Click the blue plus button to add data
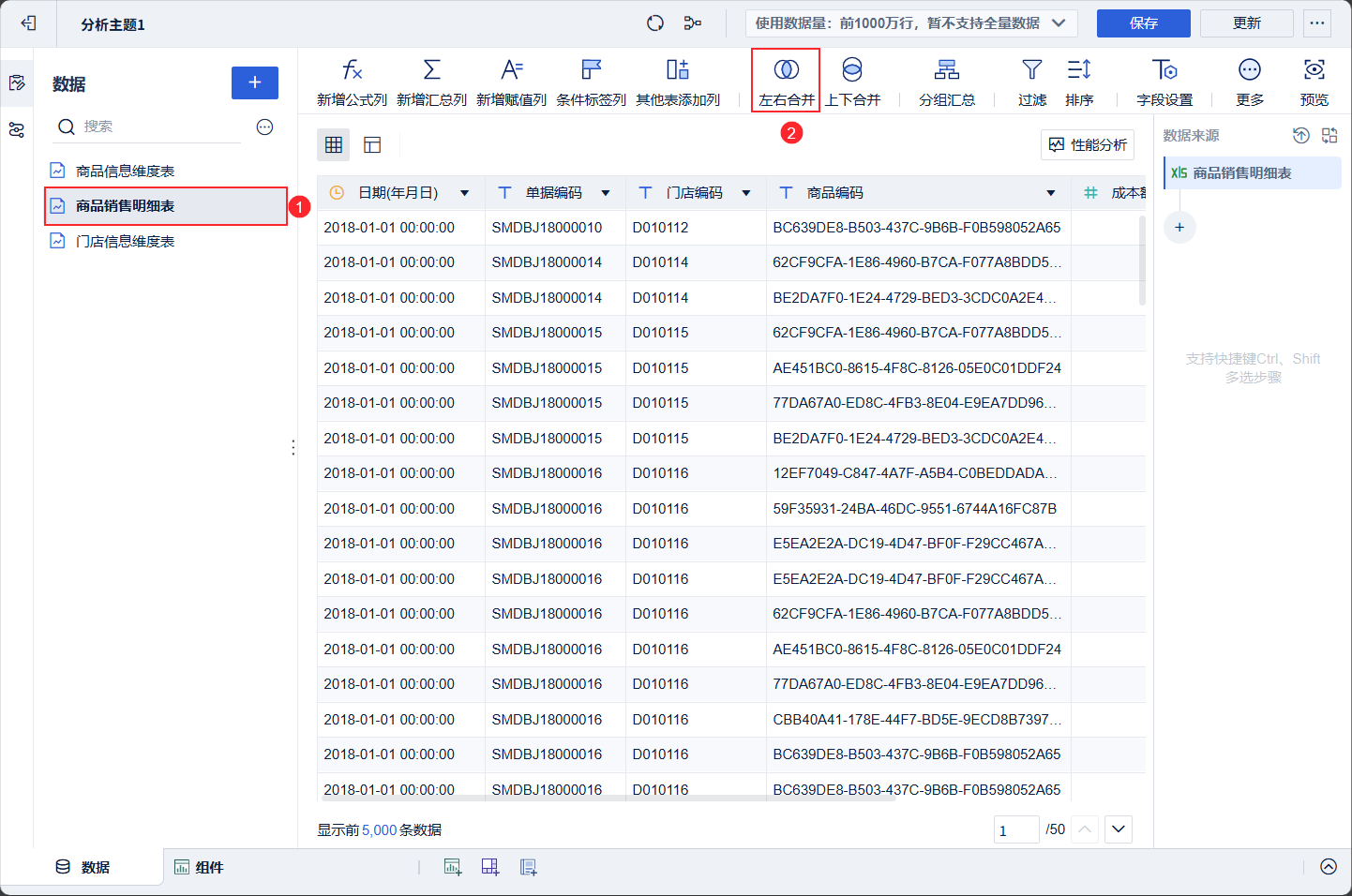The height and width of the screenshot is (896, 1352). click(255, 82)
